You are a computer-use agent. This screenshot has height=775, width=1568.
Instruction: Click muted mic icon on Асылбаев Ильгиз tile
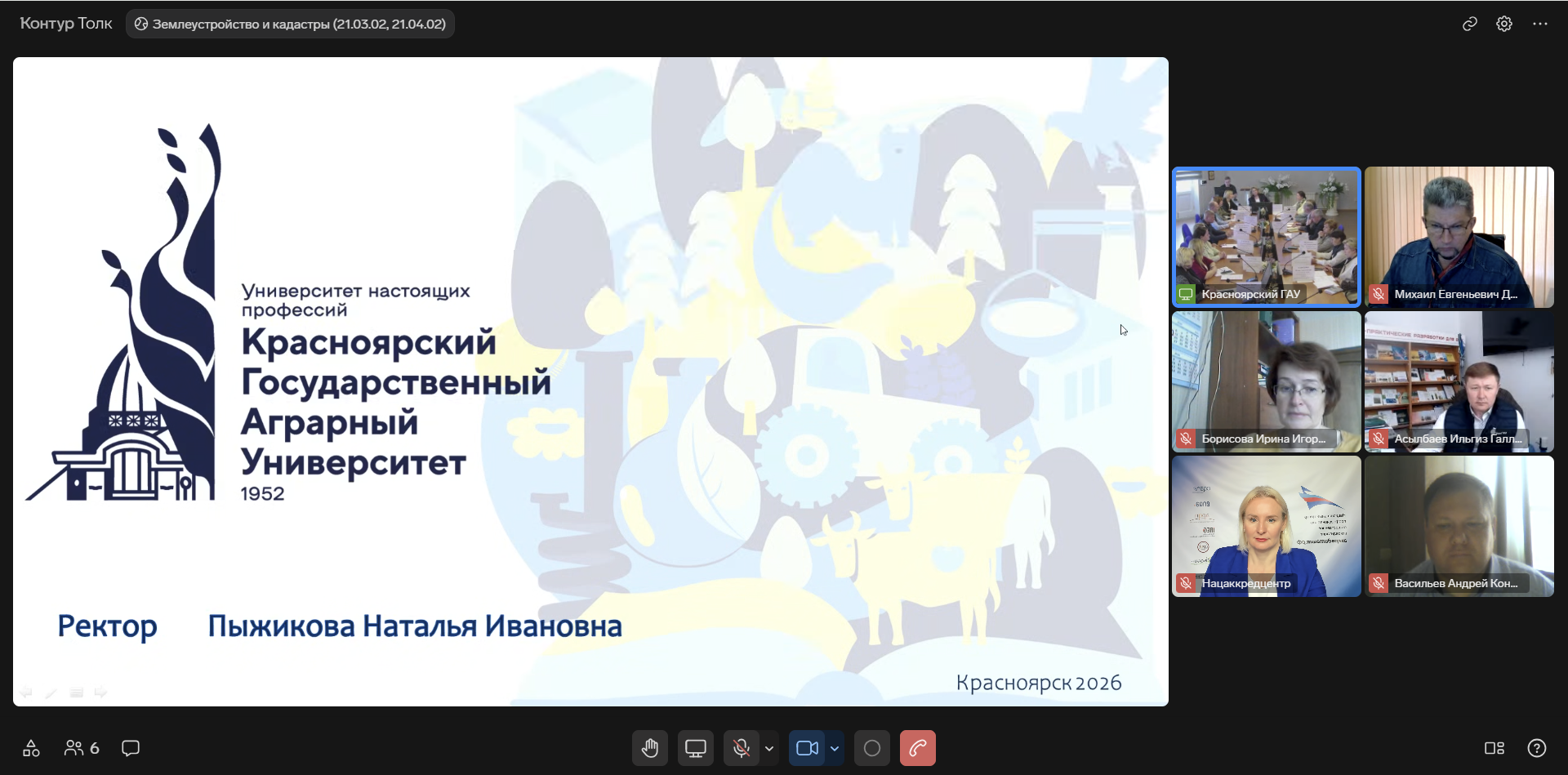tap(1379, 439)
